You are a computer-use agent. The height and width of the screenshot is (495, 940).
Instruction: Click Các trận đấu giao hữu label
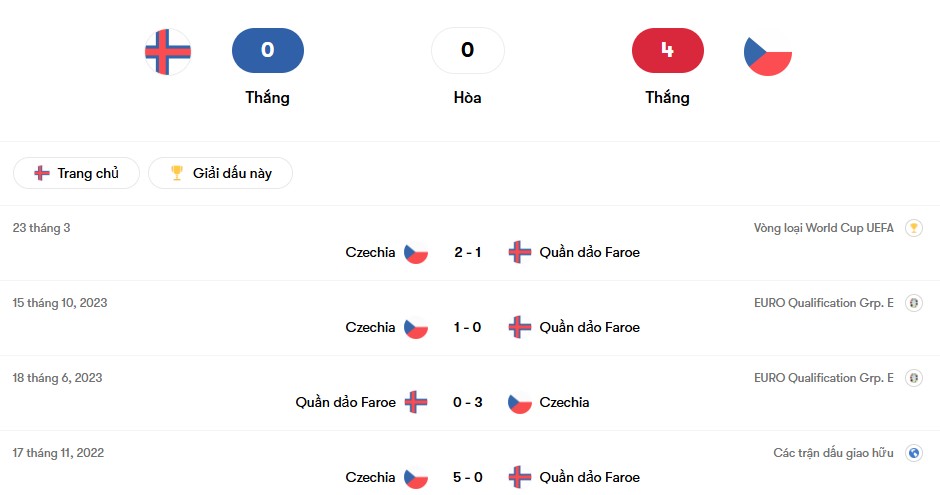click(x=833, y=453)
